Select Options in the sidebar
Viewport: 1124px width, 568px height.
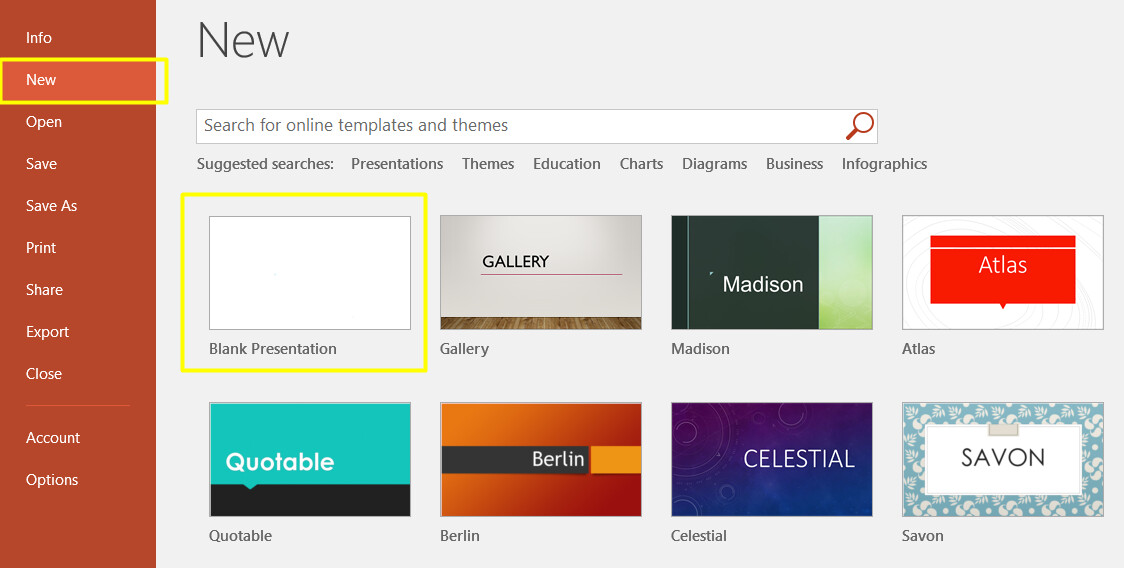(x=52, y=480)
